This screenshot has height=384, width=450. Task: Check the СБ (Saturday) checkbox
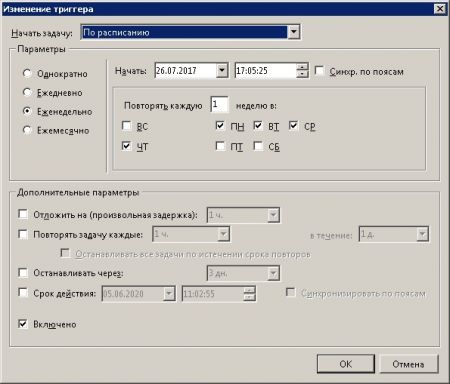pos(258,146)
